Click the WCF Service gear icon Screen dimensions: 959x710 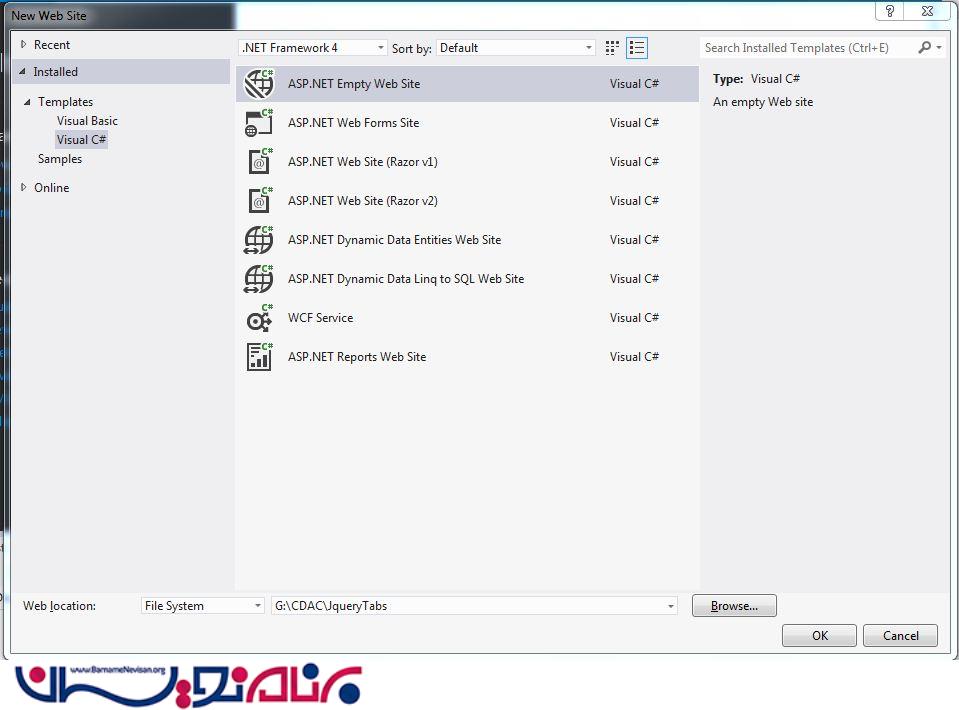pos(259,318)
